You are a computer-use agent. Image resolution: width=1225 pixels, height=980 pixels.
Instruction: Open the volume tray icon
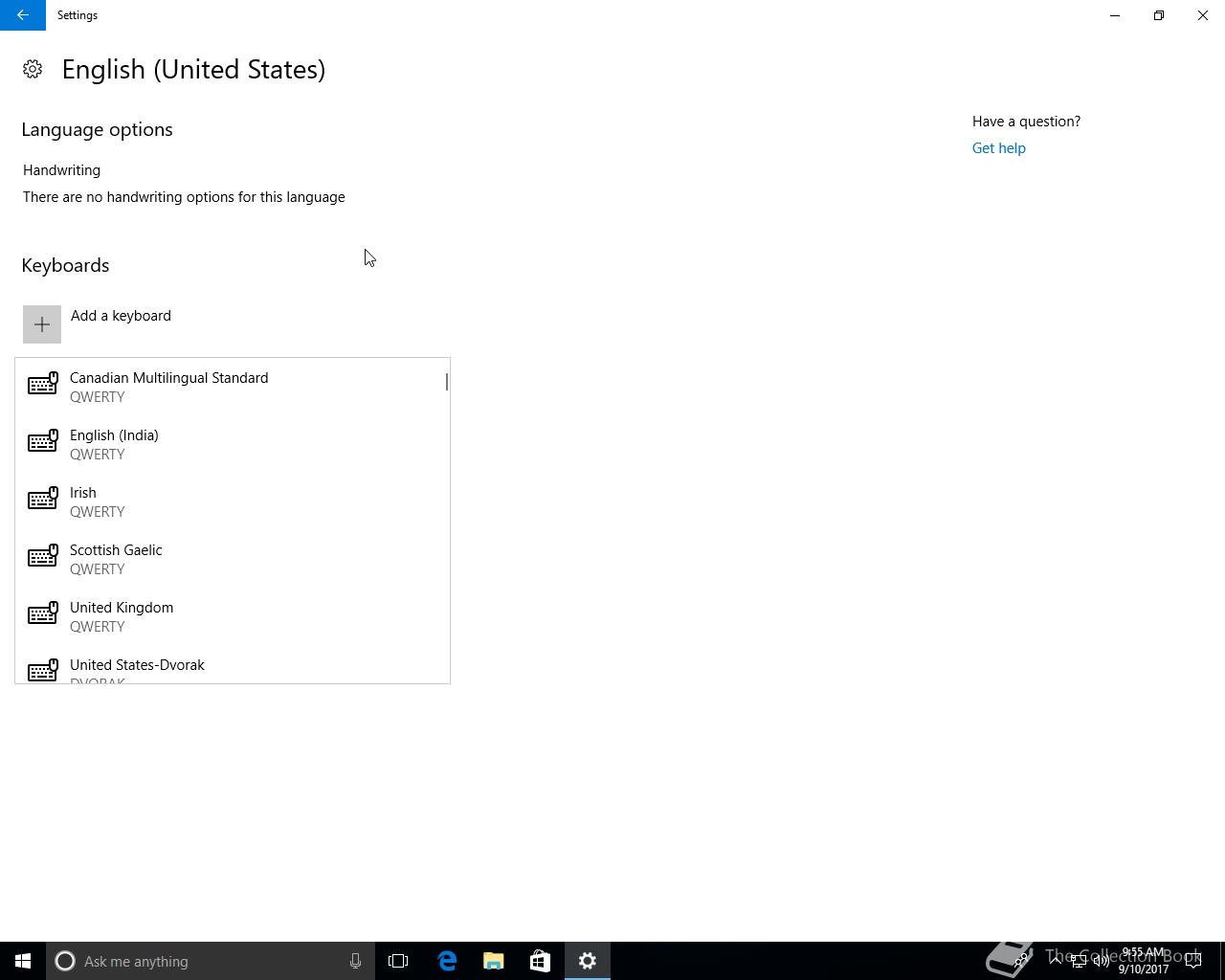[x=1102, y=961]
